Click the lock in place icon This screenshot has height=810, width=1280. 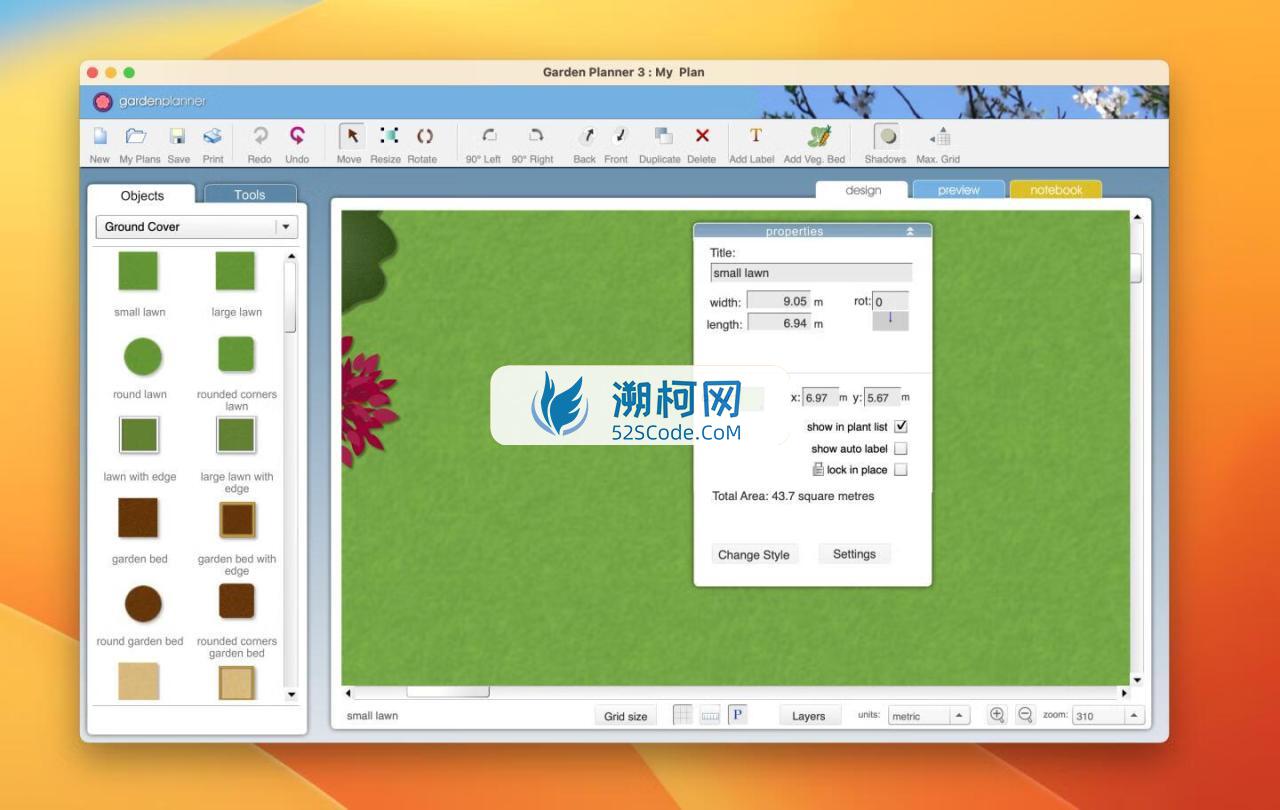pyautogui.click(x=818, y=469)
